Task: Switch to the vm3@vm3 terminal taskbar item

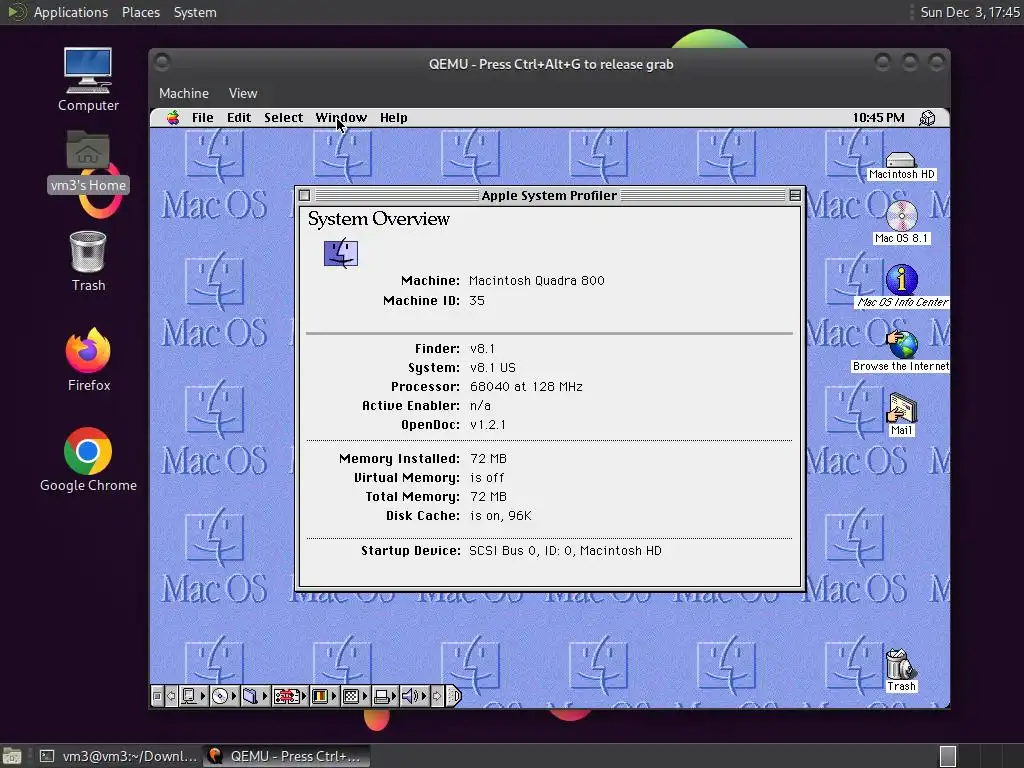Action: tap(118, 756)
